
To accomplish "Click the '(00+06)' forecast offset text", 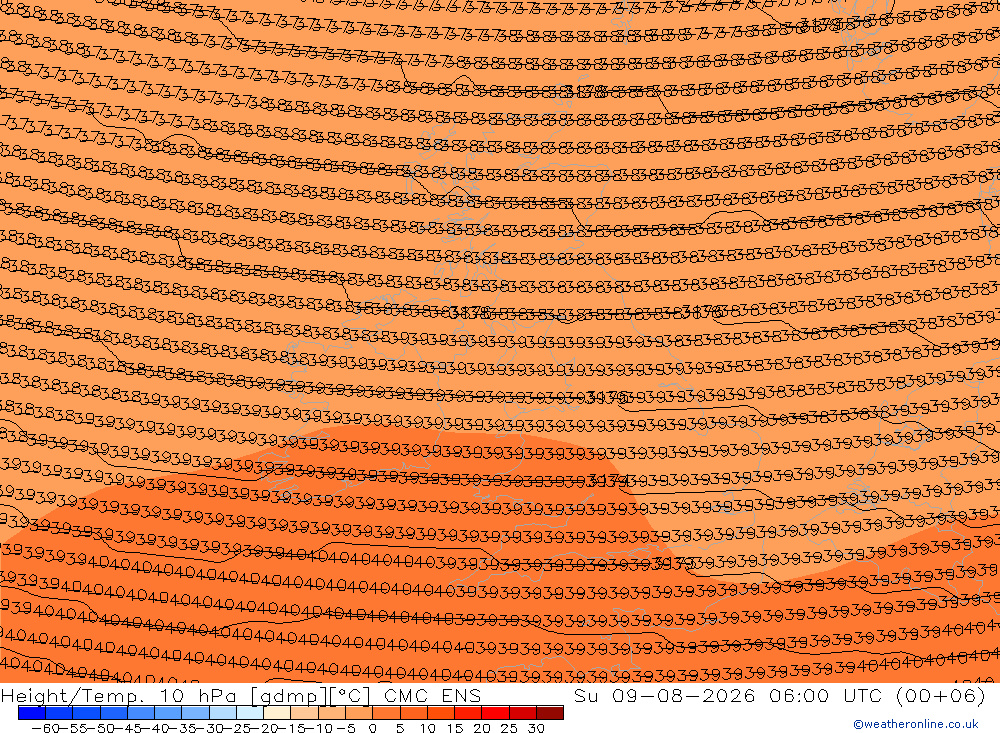I will [941, 695].
